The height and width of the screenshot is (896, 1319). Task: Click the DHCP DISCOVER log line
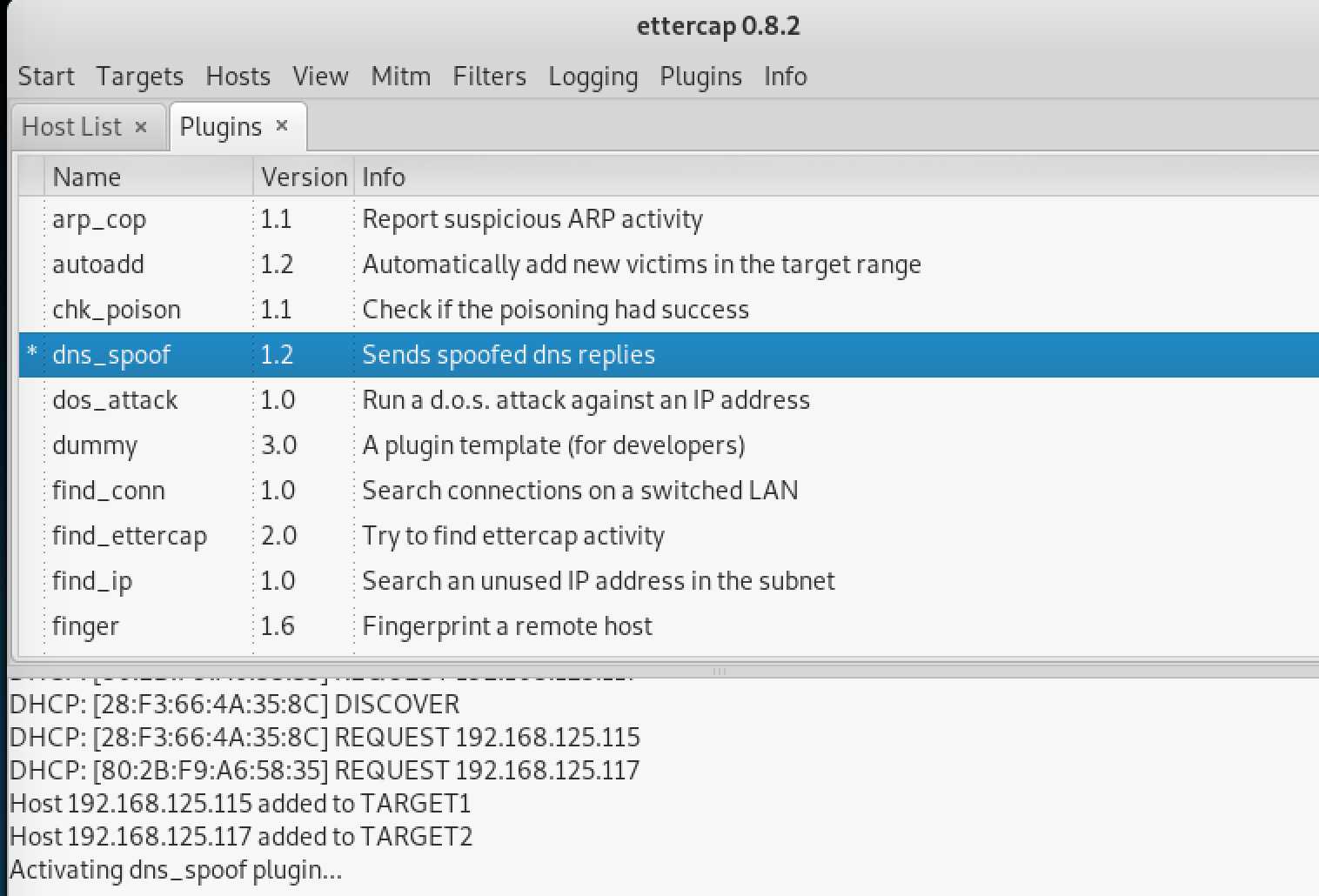(x=234, y=705)
